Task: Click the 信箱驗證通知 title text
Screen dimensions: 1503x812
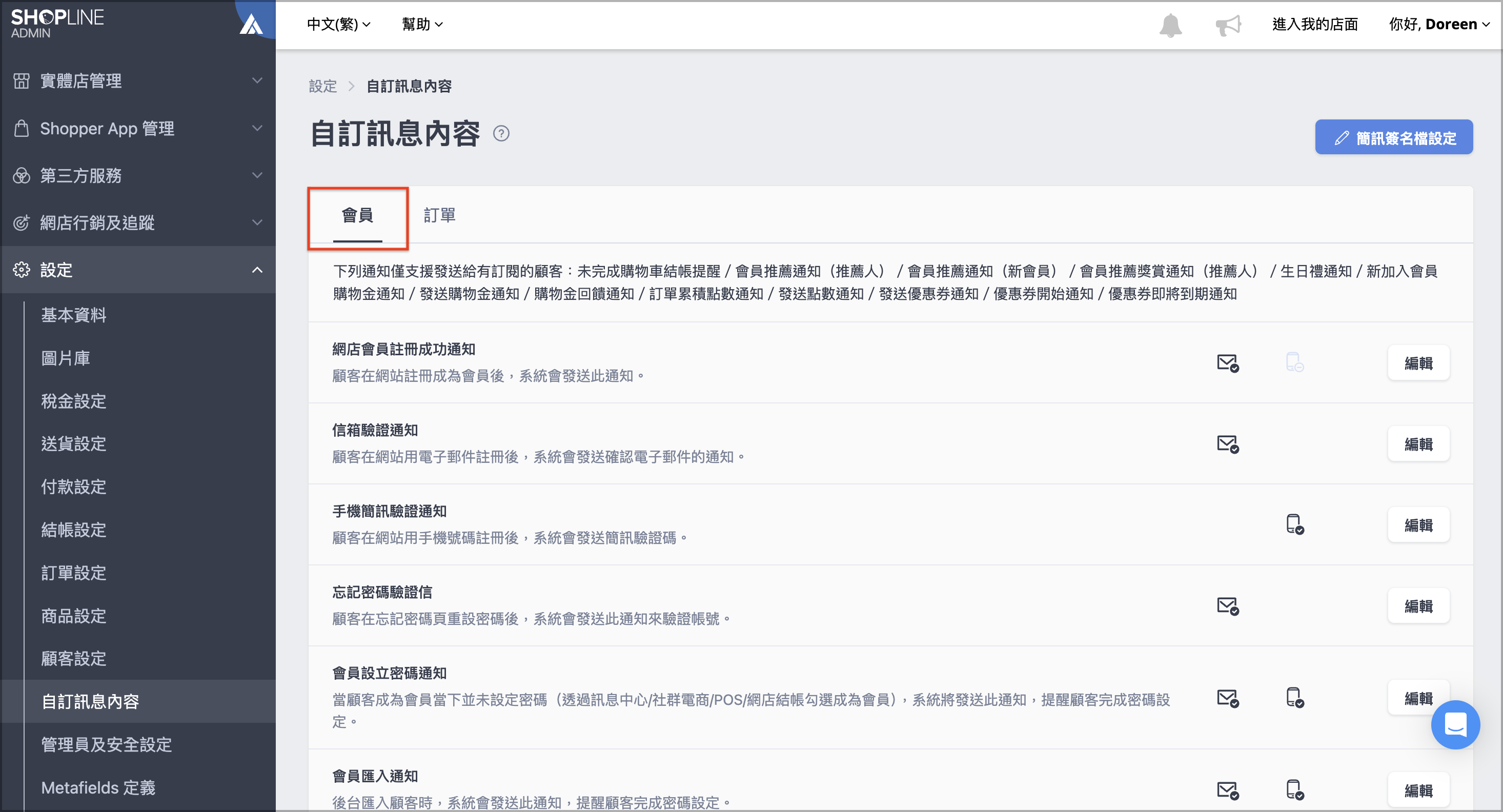Action: click(375, 431)
